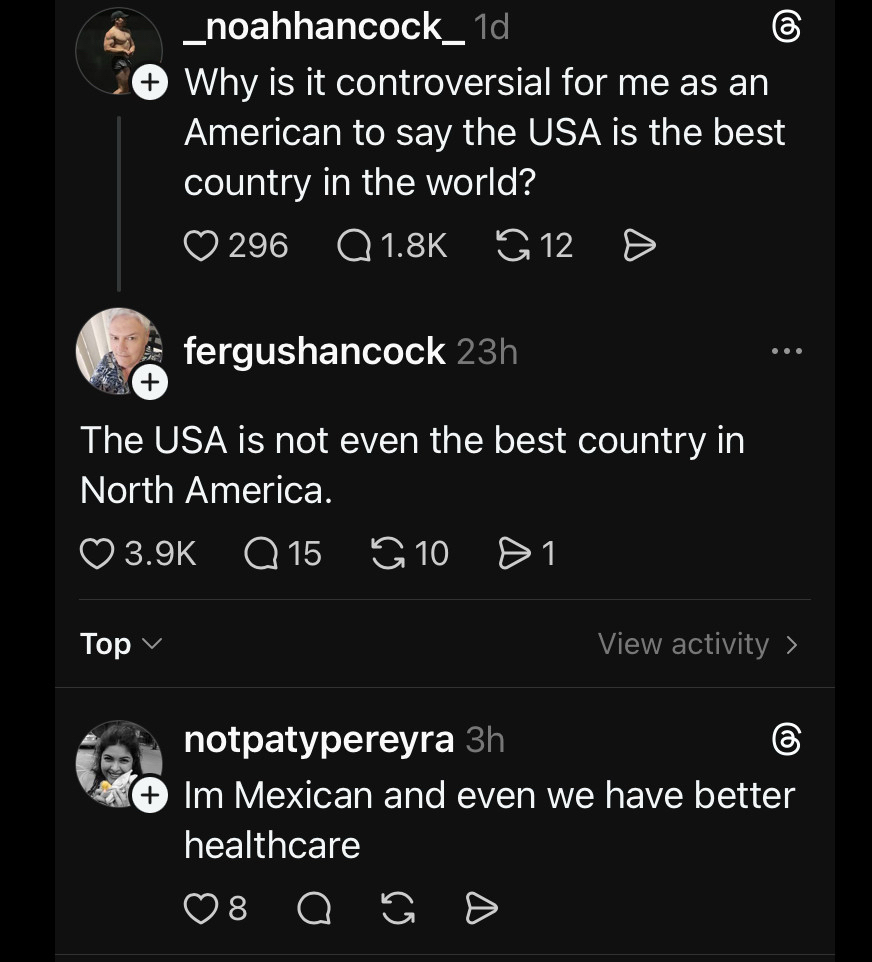Open comments on fergushancock's reply
Image resolution: width=872 pixels, height=962 pixels.
(261, 553)
